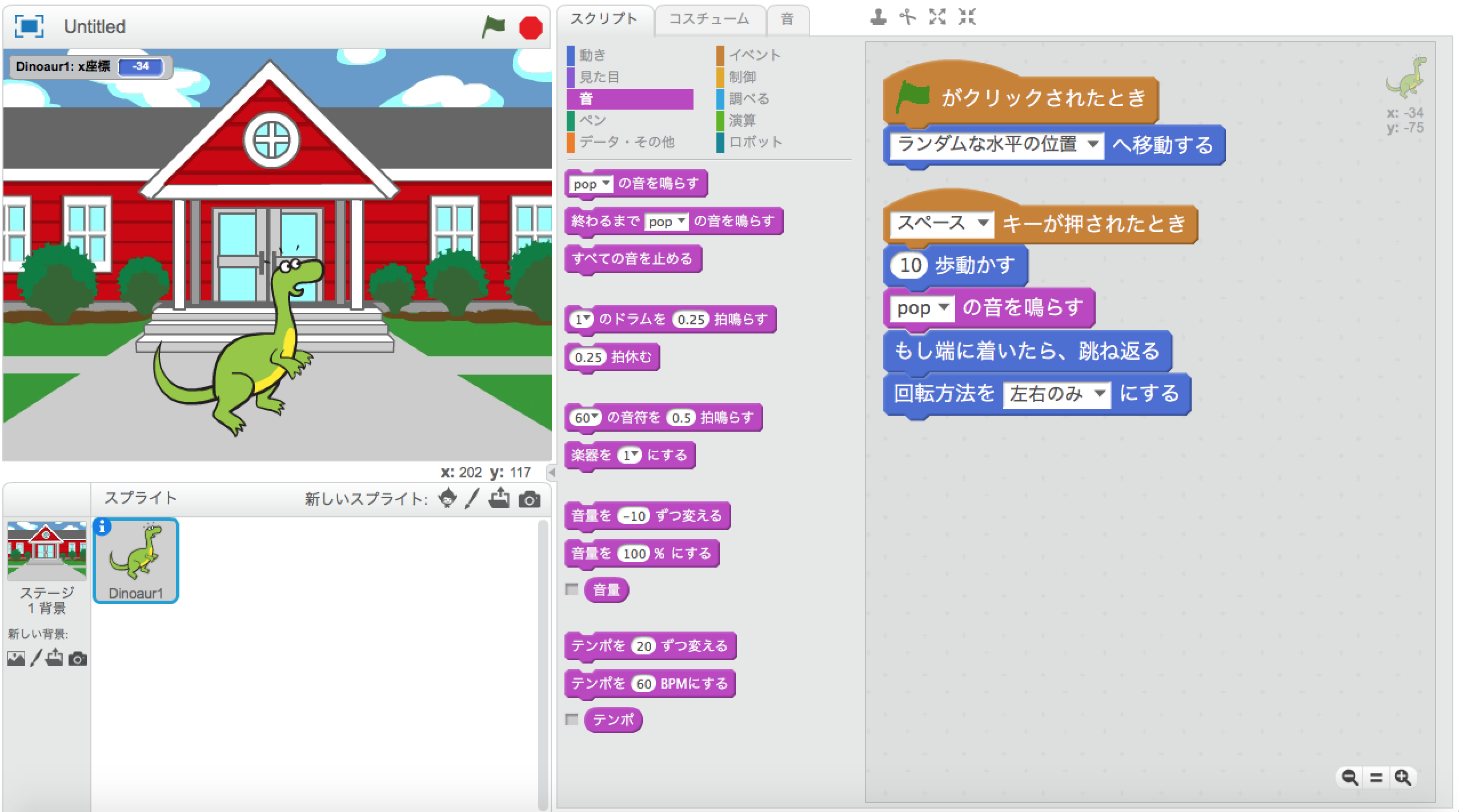Click the Untitled project title field
The image size is (1459, 812).
tap(95, 27)
